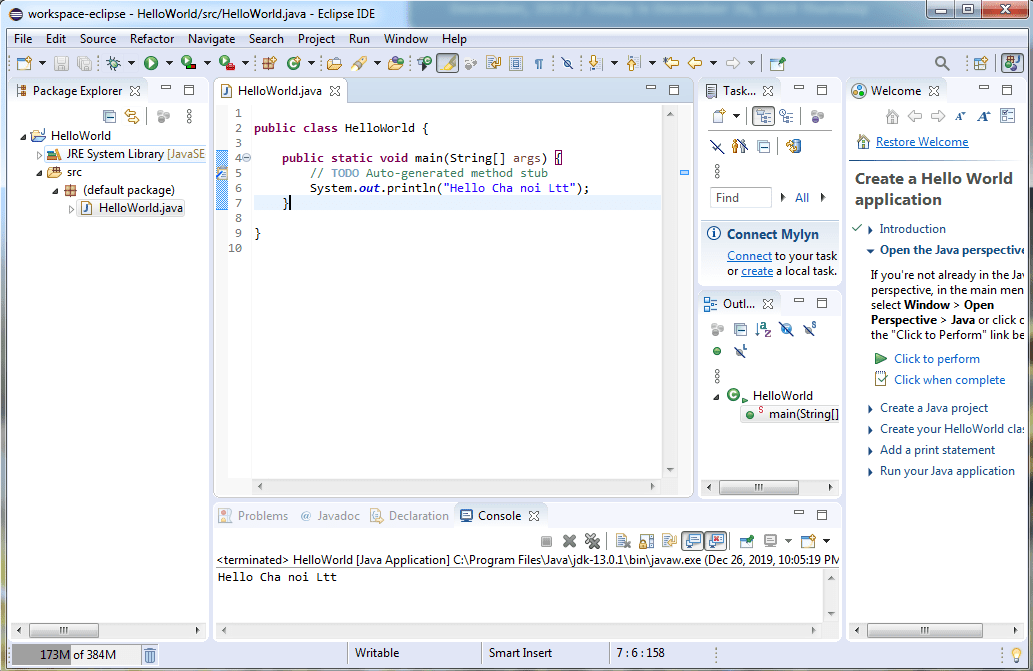Viewport: 1033px width, 671px height.
Task: Click the Search flashlight toolbar icon
Action: coord(359,63)
